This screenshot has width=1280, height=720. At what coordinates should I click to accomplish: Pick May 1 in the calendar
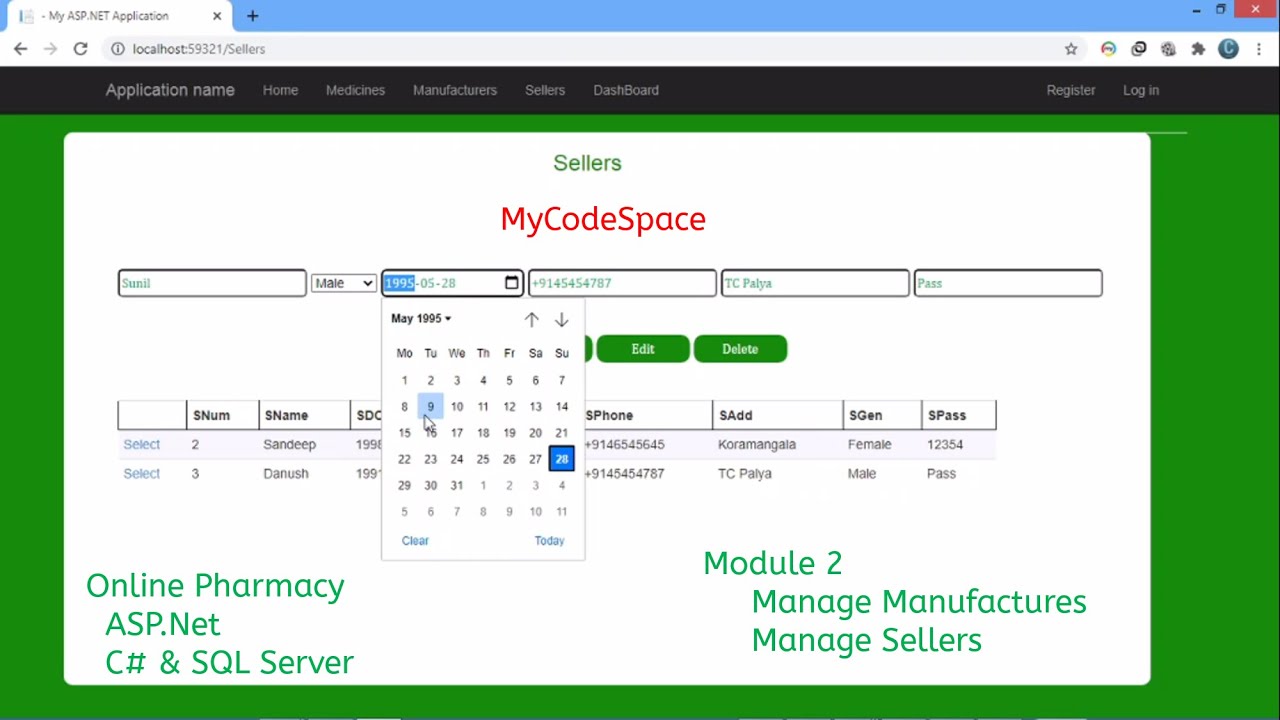pyautogui.click(x=404, y=381)
